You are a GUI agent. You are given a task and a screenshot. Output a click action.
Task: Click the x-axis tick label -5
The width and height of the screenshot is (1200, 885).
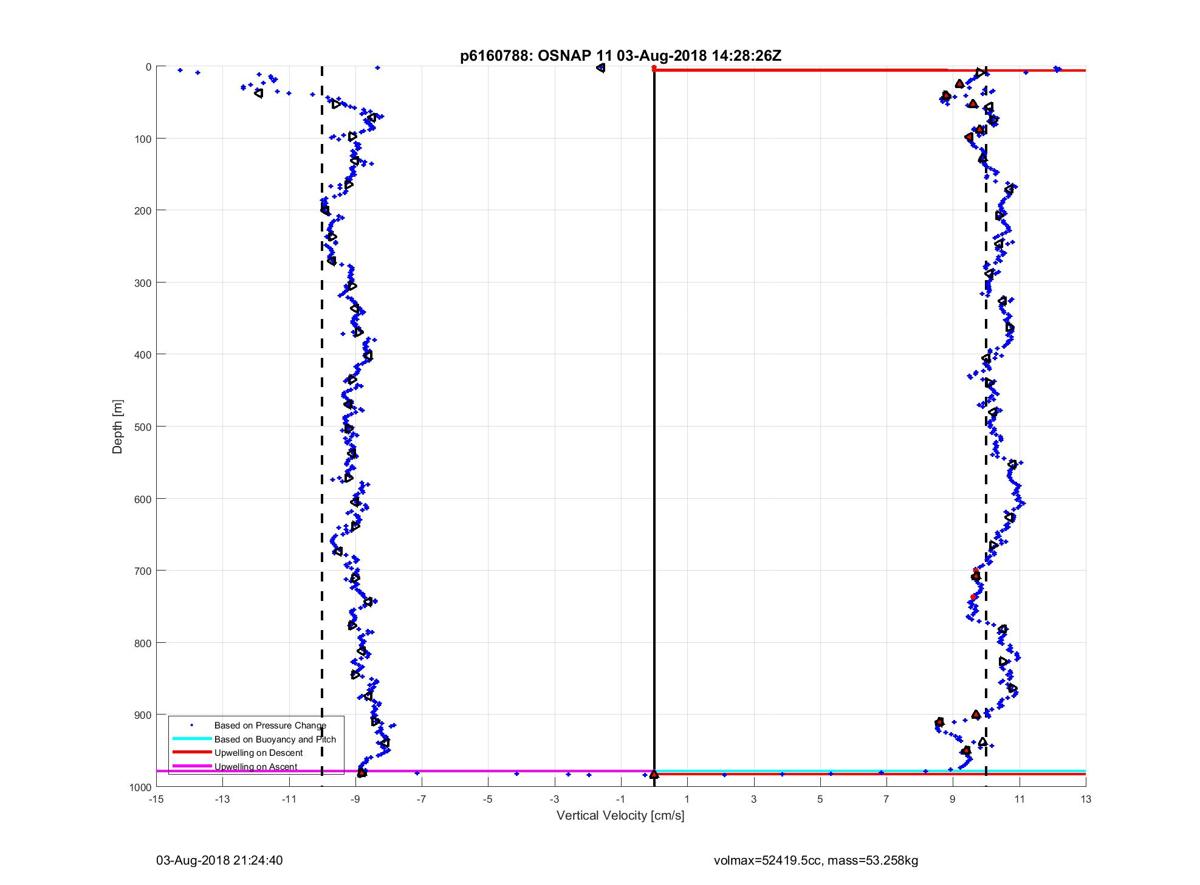tap(488, 799)
